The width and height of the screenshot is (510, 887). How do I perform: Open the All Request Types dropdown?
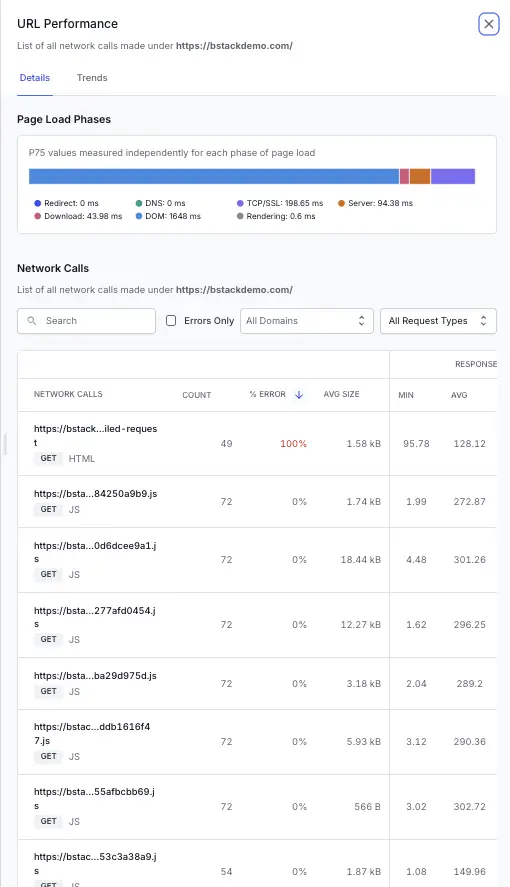click(438, 321)
